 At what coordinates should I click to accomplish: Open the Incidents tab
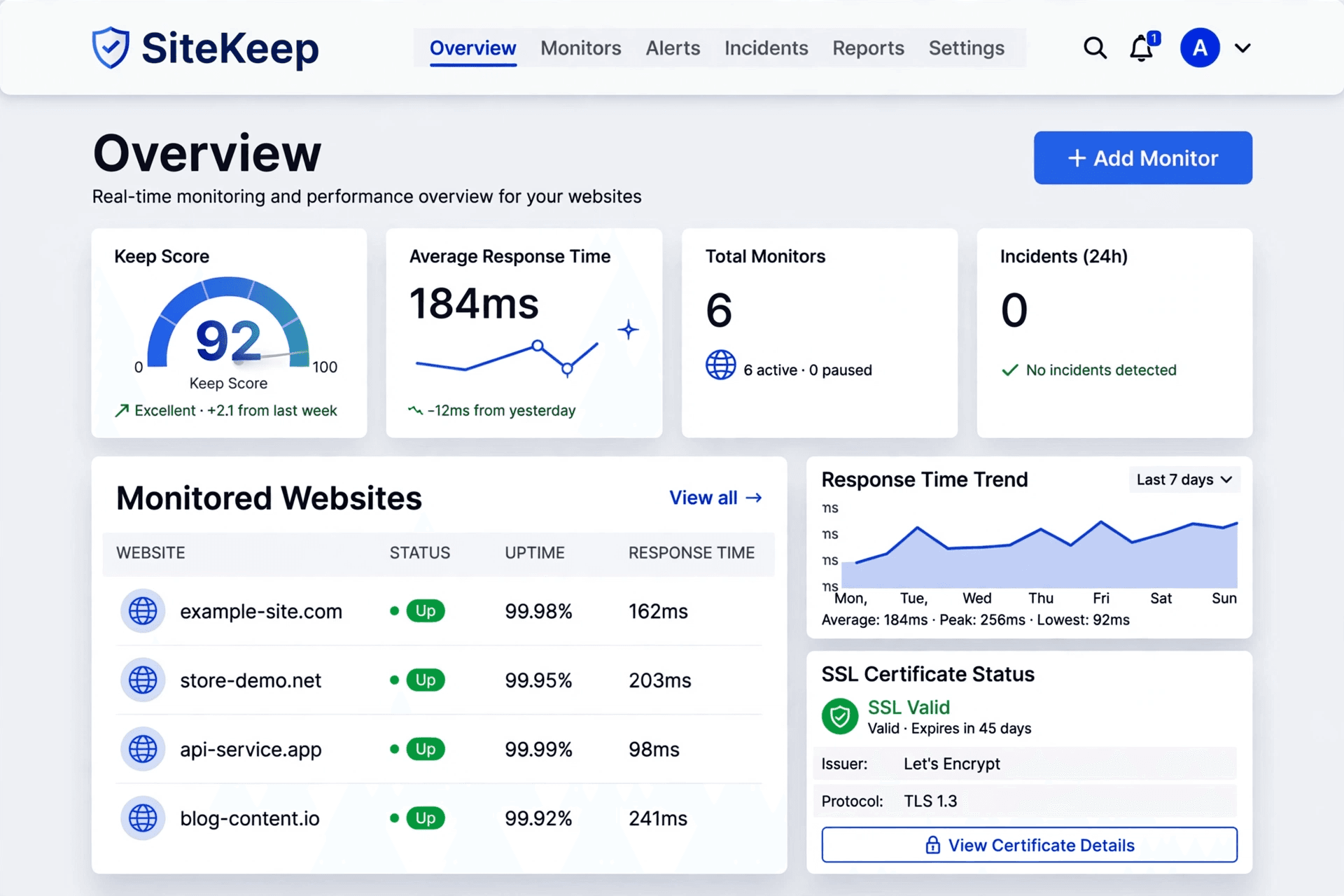click(x=766, y=48)
